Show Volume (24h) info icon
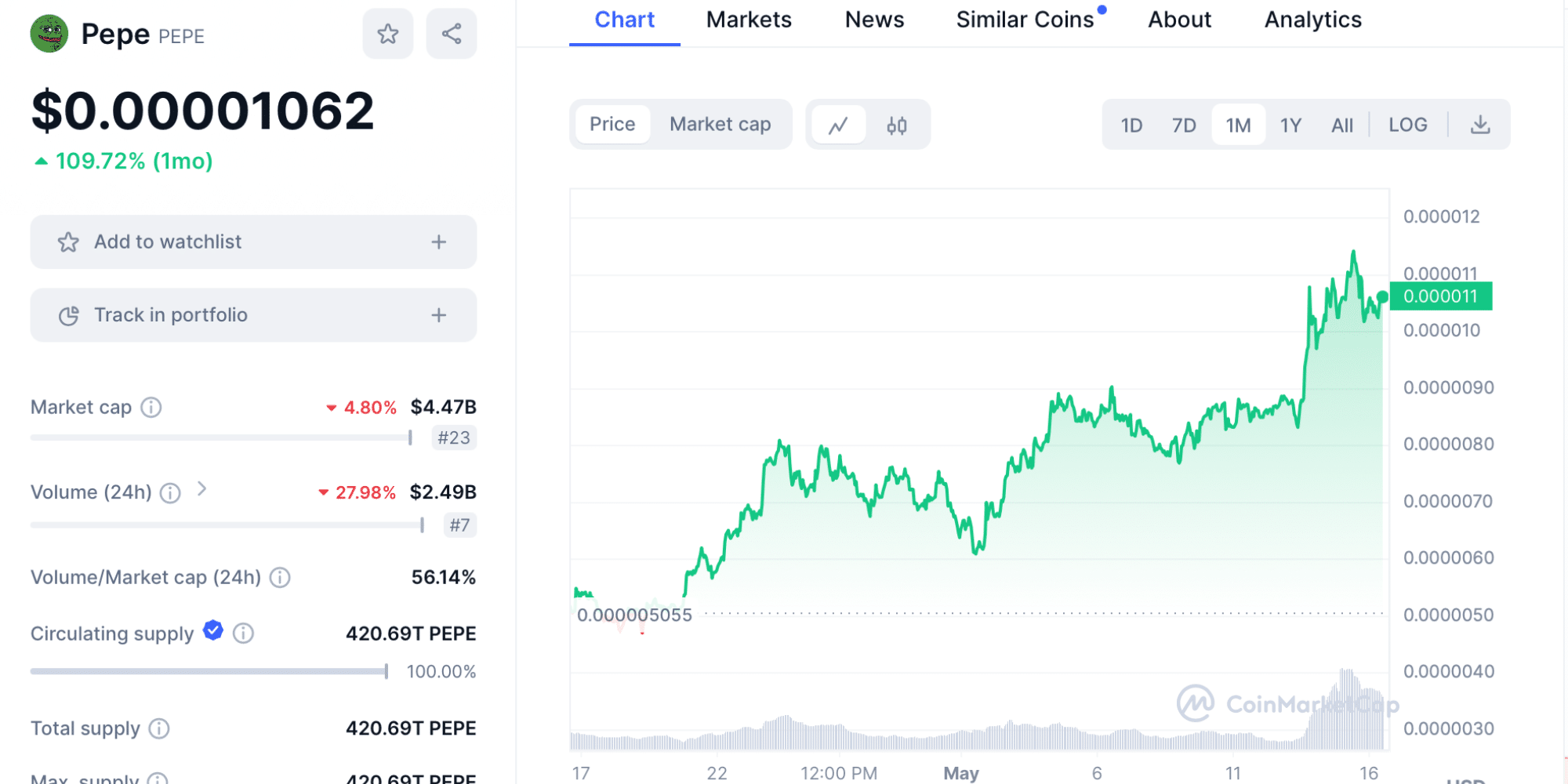Image resolution: width=1568 pixels, height=784 pixels. (170, 492)
